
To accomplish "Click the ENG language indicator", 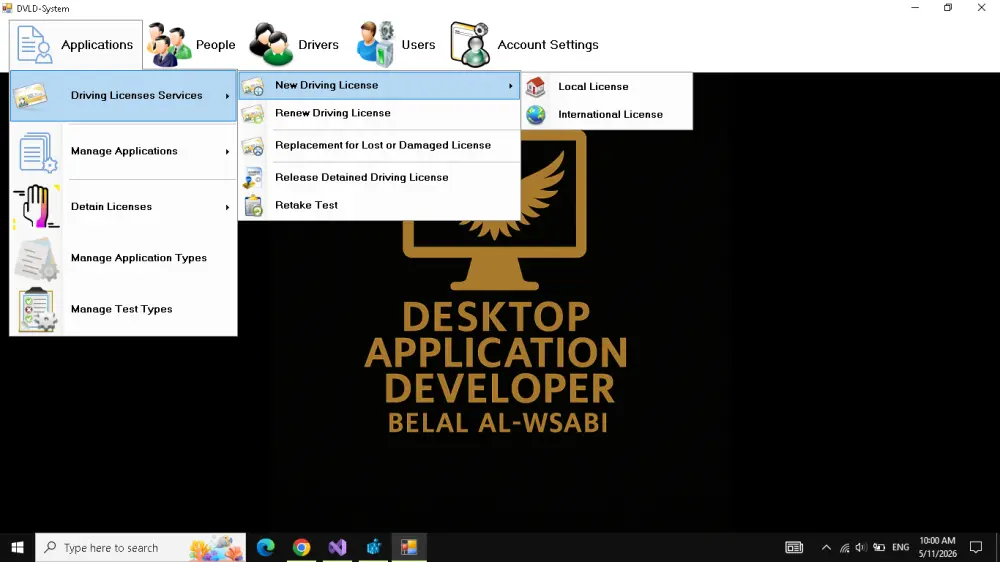I will [901, 547].
